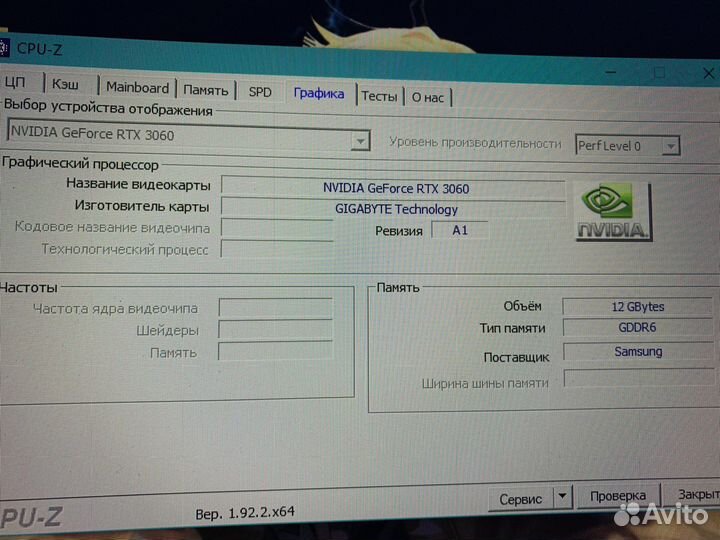
Task: Click the Уровень производительности label
Action: pos(475,143)
